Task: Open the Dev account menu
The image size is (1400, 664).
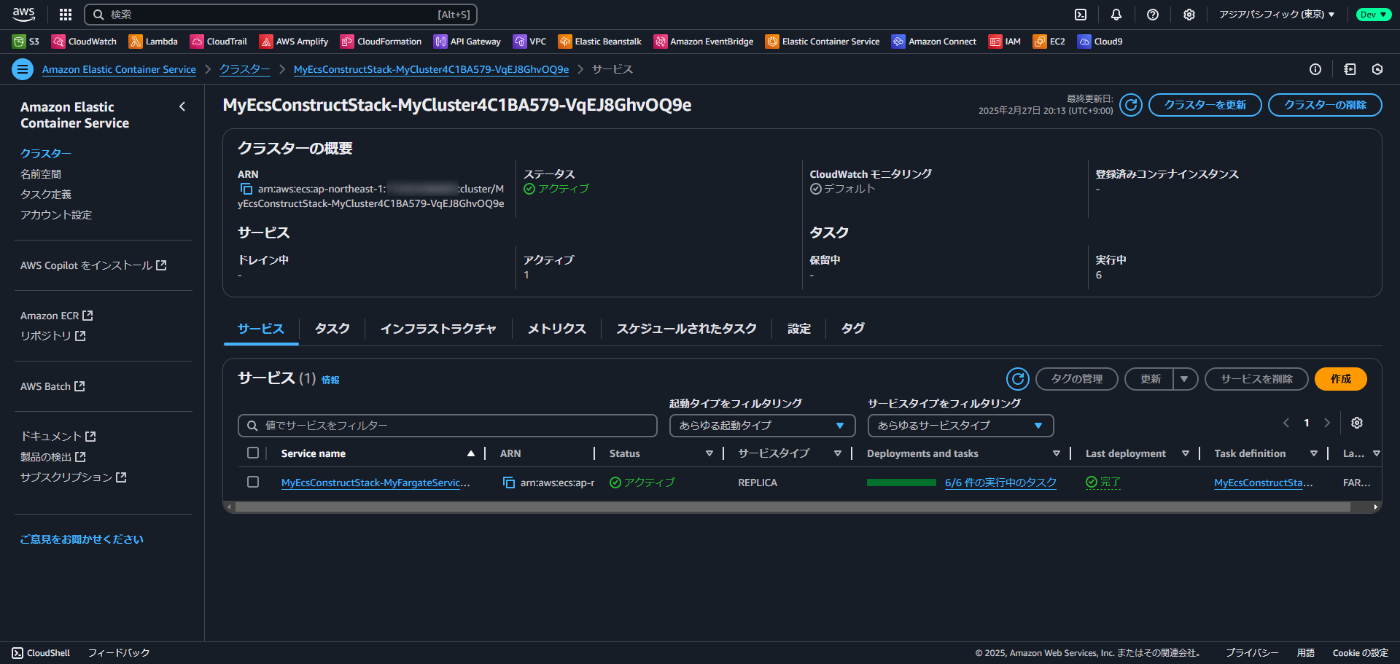Action: [1372, 14]
